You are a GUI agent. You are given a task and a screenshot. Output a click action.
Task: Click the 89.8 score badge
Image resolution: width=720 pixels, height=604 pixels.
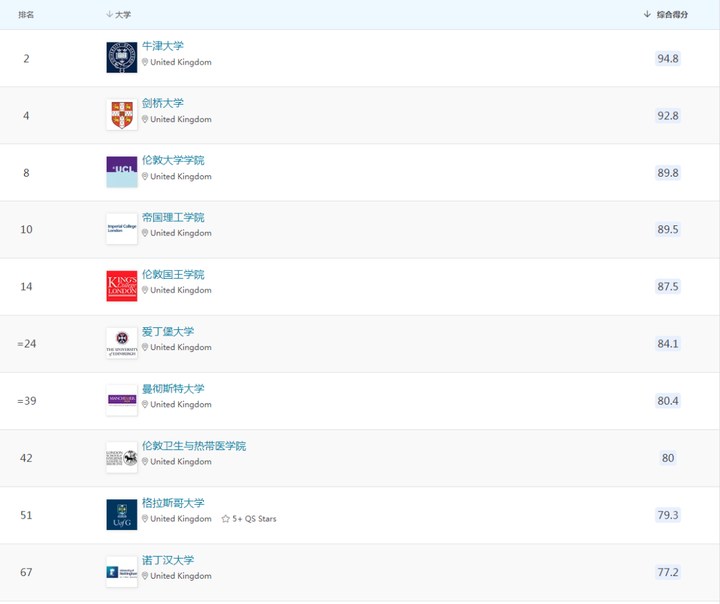(x=668, y=173)
